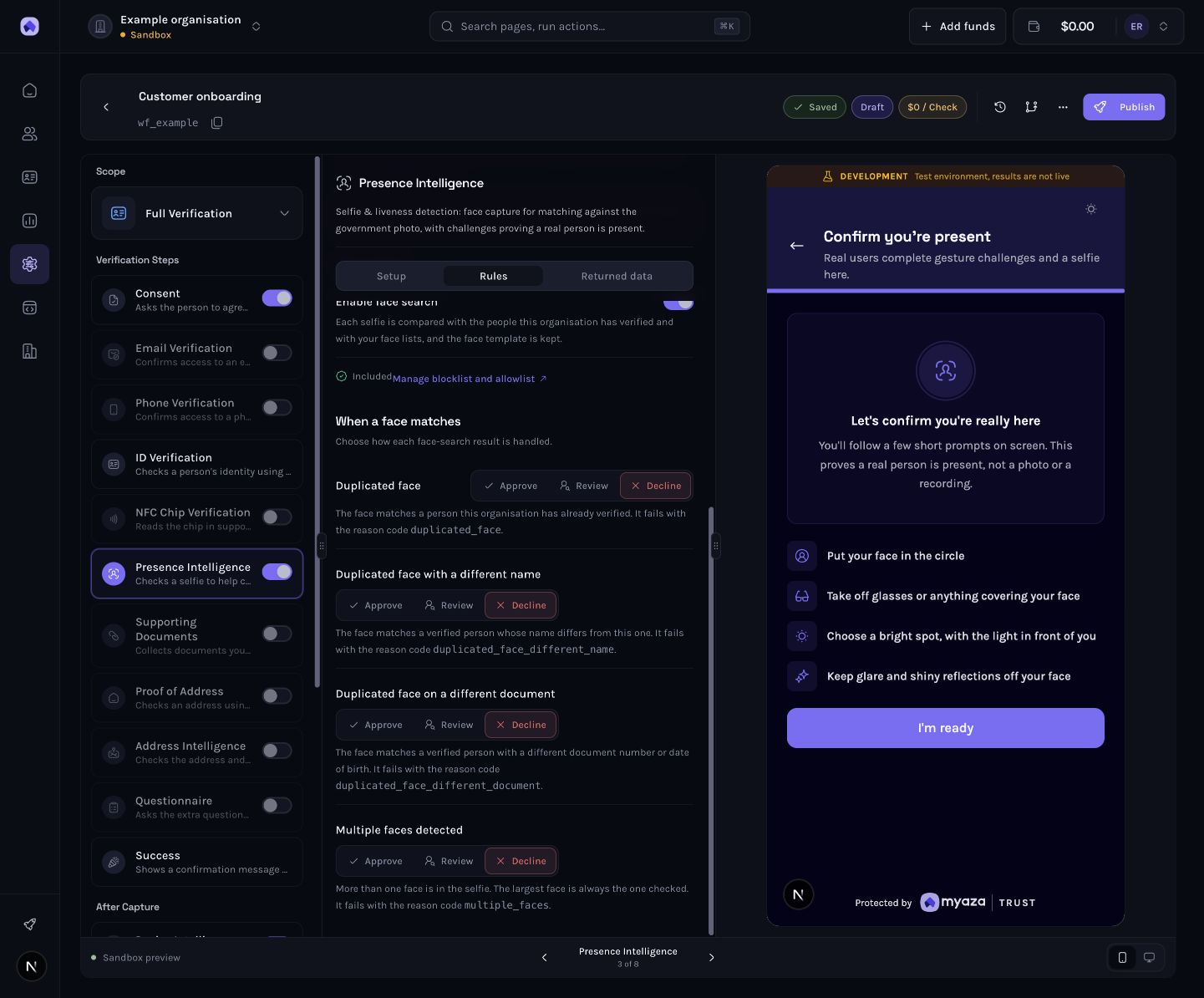Image resolution: width=1204 pixels, height=998 pixels.
Task: Click the N avatar at sidebar bottom
Action: pos(31,967)
